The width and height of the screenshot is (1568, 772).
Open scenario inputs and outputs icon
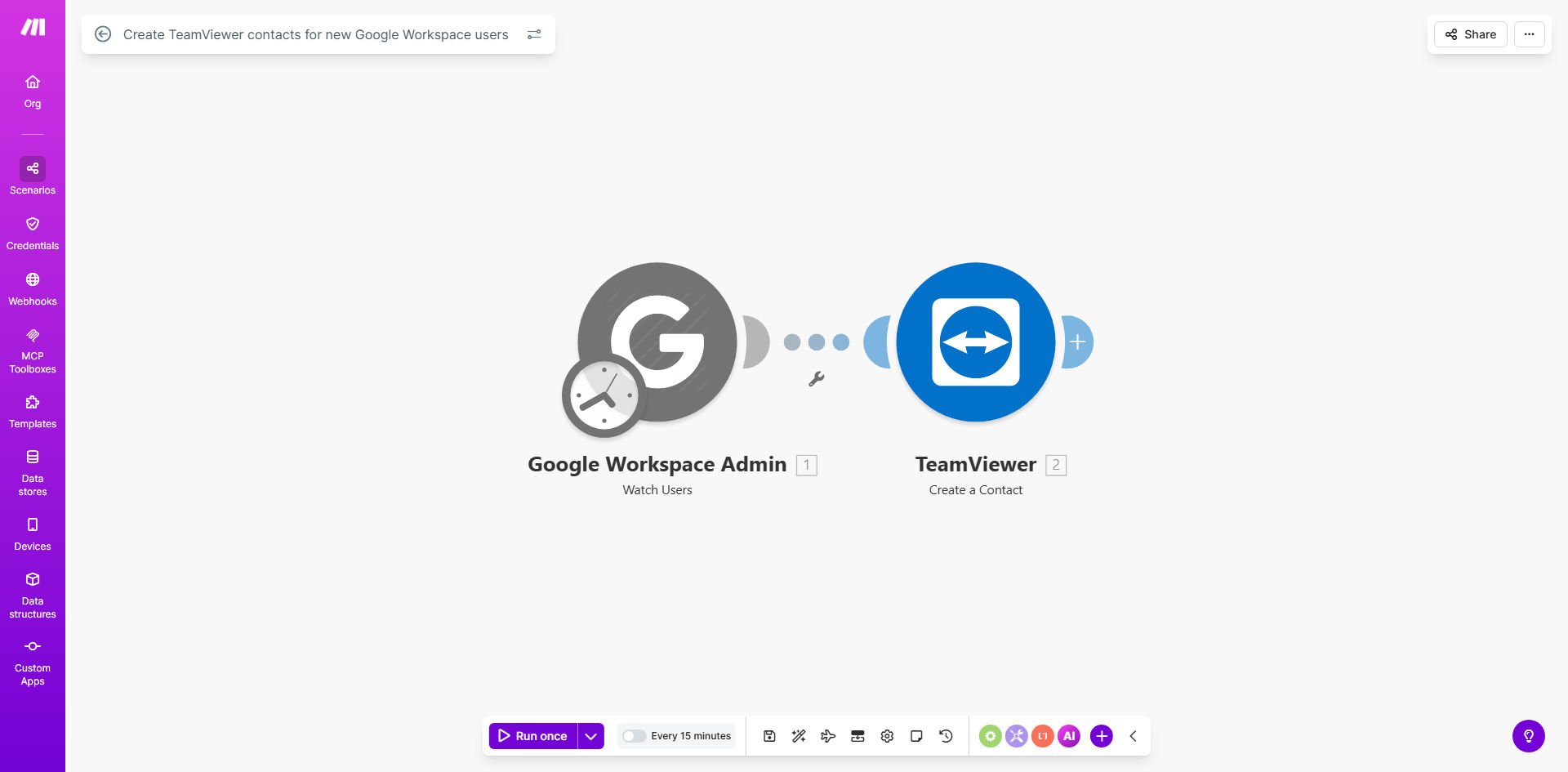(857, 736)
